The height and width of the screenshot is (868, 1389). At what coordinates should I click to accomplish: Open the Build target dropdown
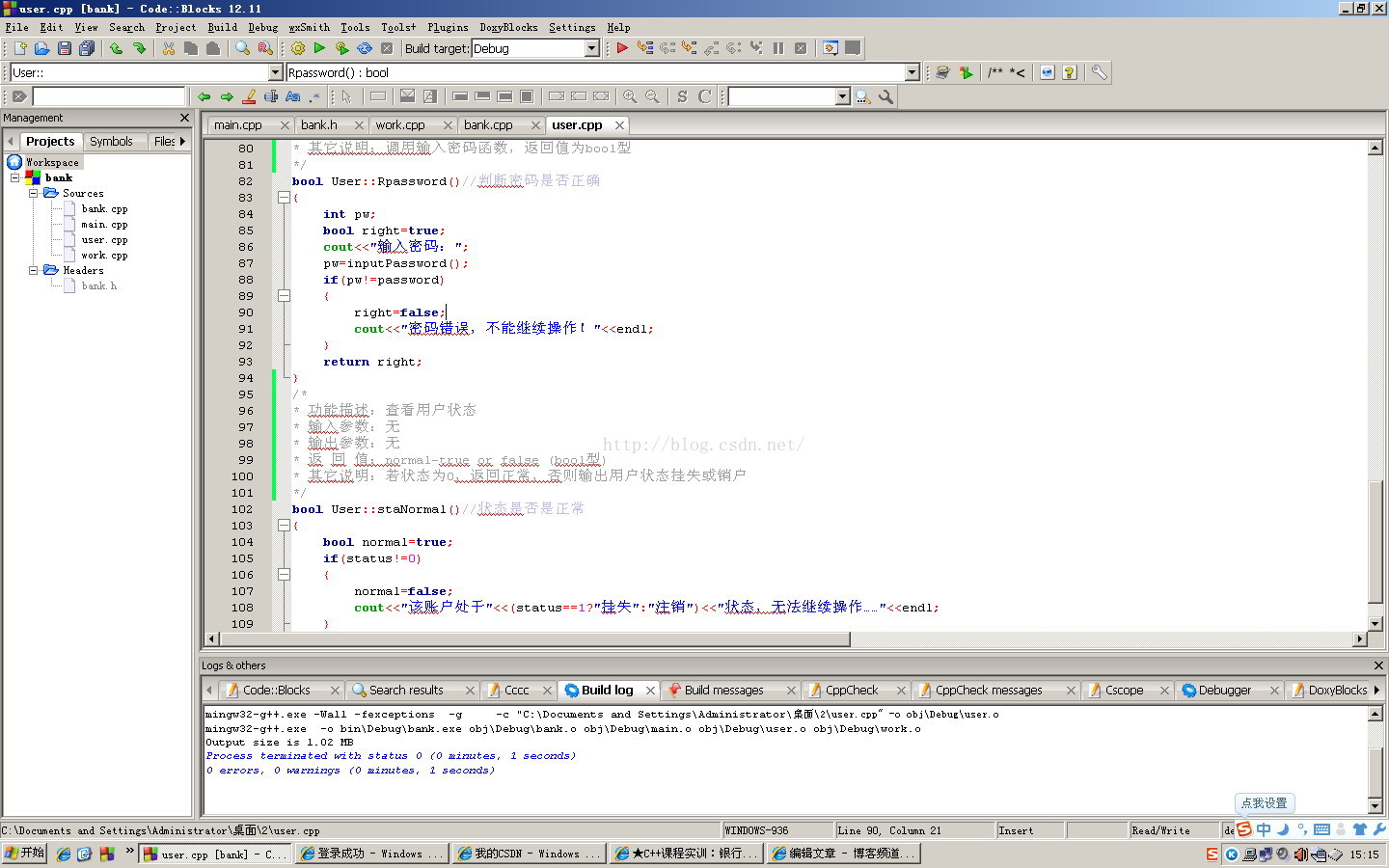[x=592, y=48]
